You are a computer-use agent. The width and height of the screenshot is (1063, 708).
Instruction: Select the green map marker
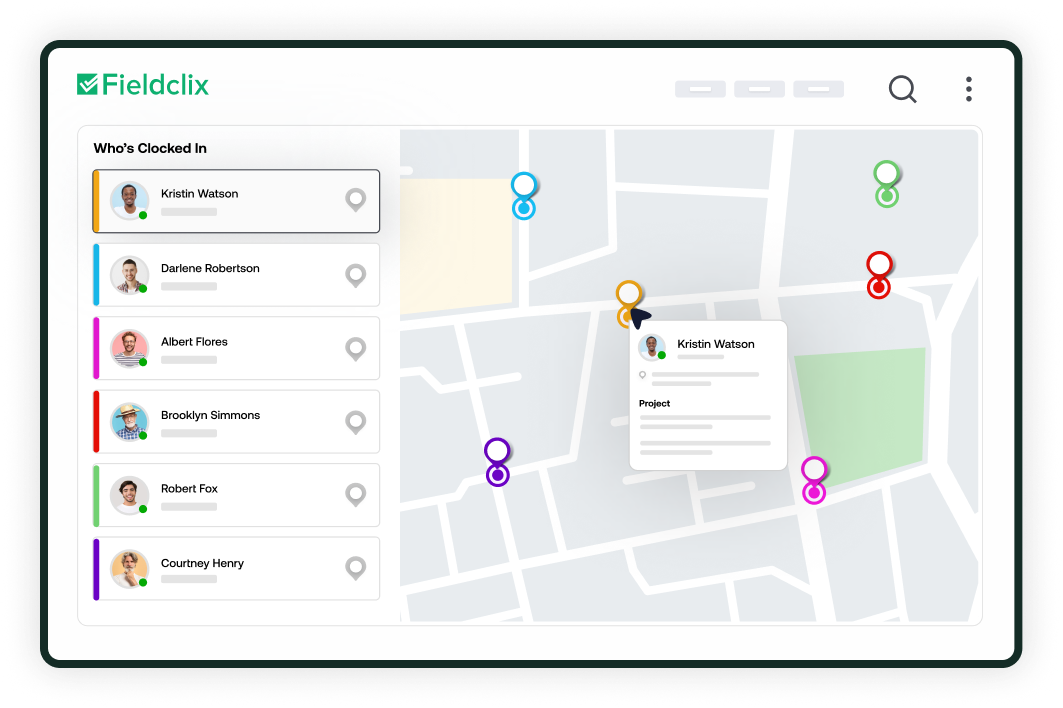coord(886,183)
